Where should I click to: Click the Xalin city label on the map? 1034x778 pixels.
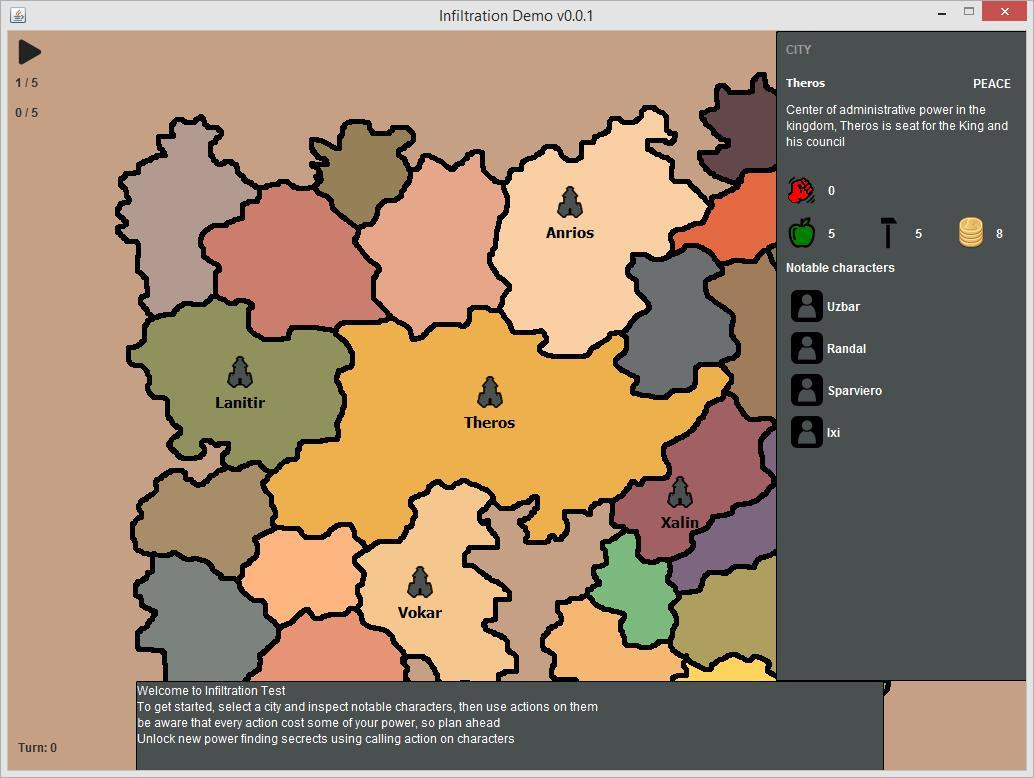point(680,523)
